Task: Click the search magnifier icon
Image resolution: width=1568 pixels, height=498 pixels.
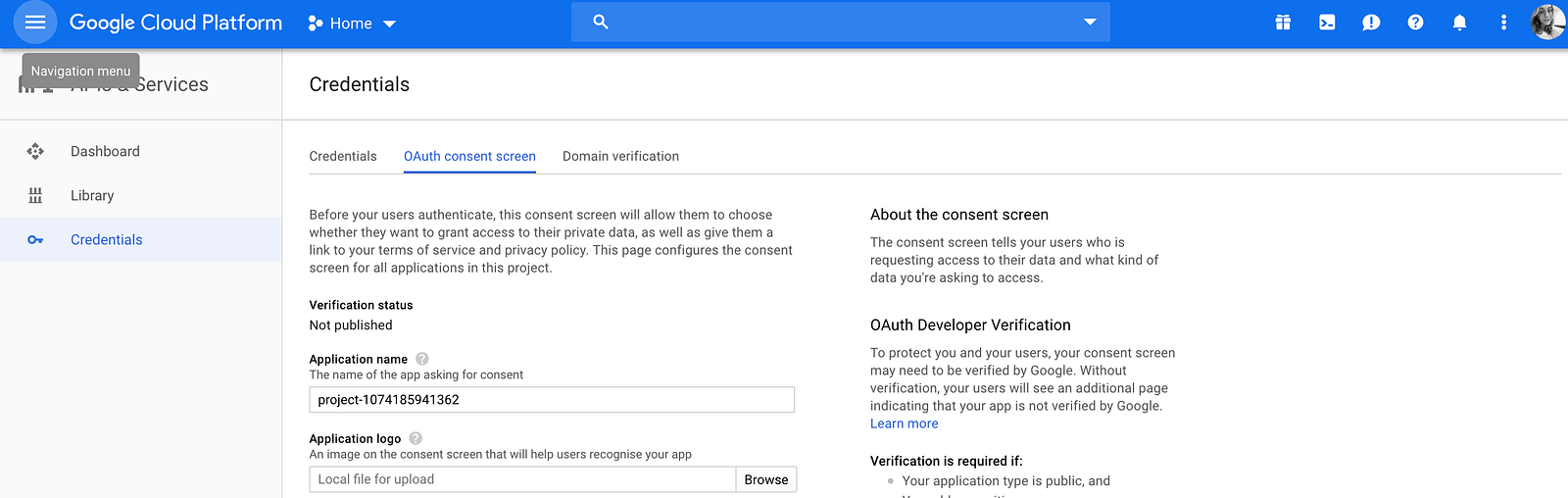Action: coord(601,22)
